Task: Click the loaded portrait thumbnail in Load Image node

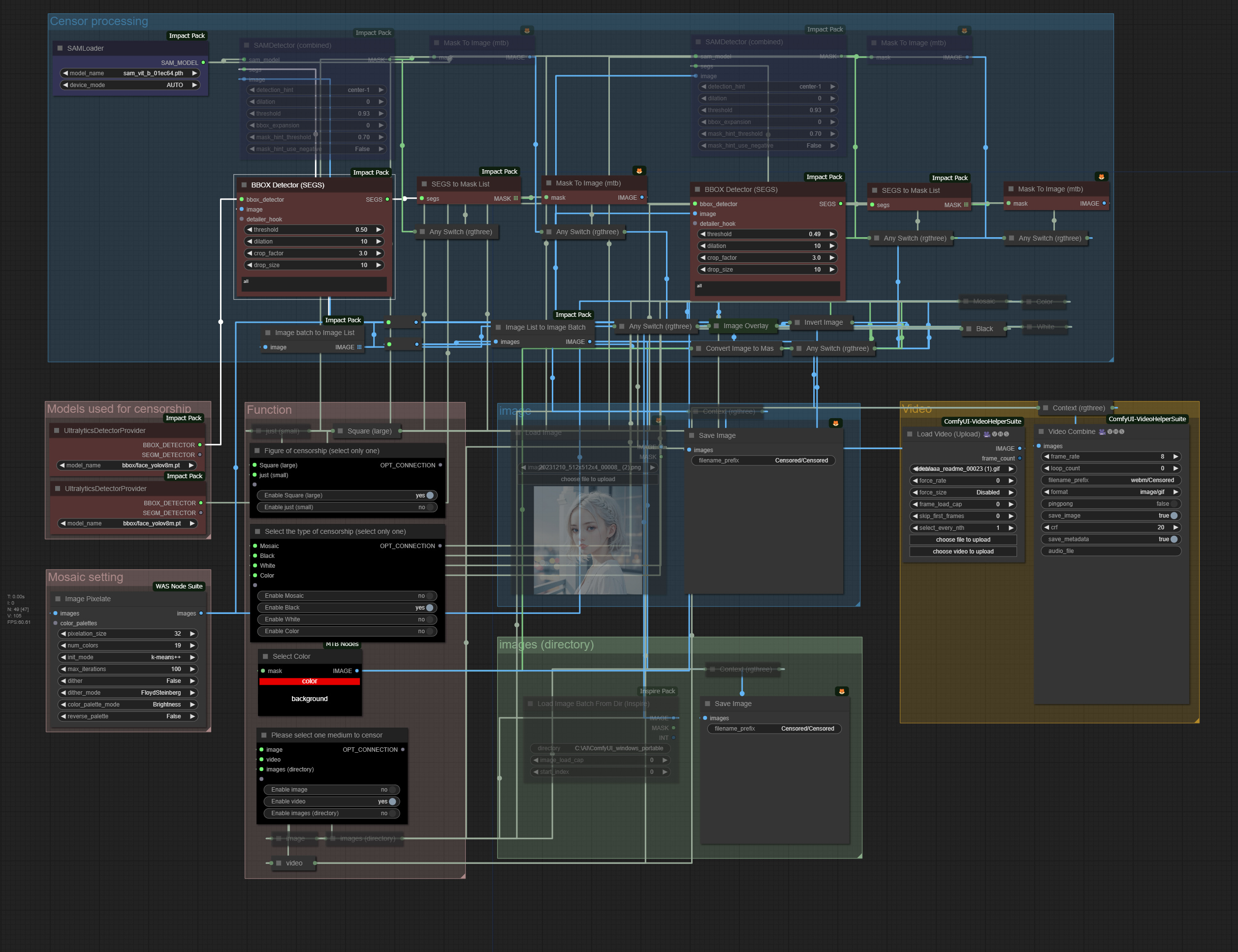Action: (588, 540)
